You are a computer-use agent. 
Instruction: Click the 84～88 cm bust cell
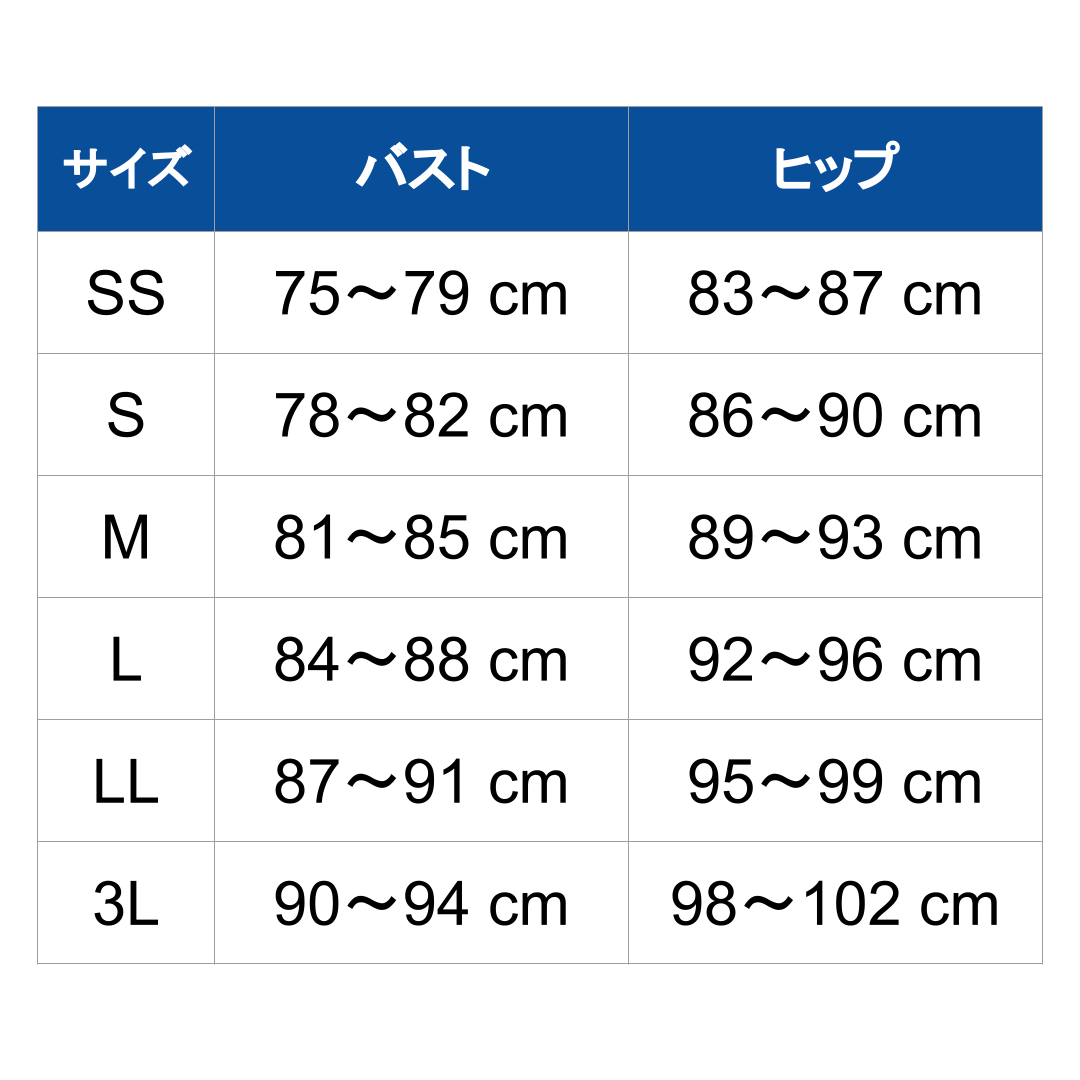pos(421,660)
